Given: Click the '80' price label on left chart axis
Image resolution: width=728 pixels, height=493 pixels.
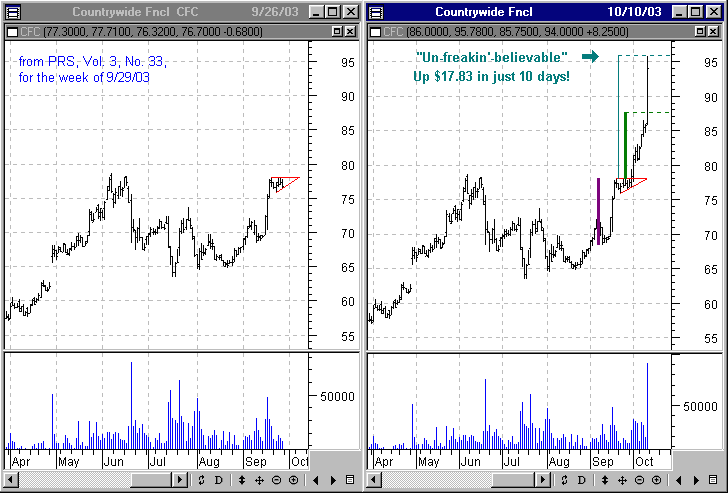Looking at the screenshot, I should pos(347,165).
